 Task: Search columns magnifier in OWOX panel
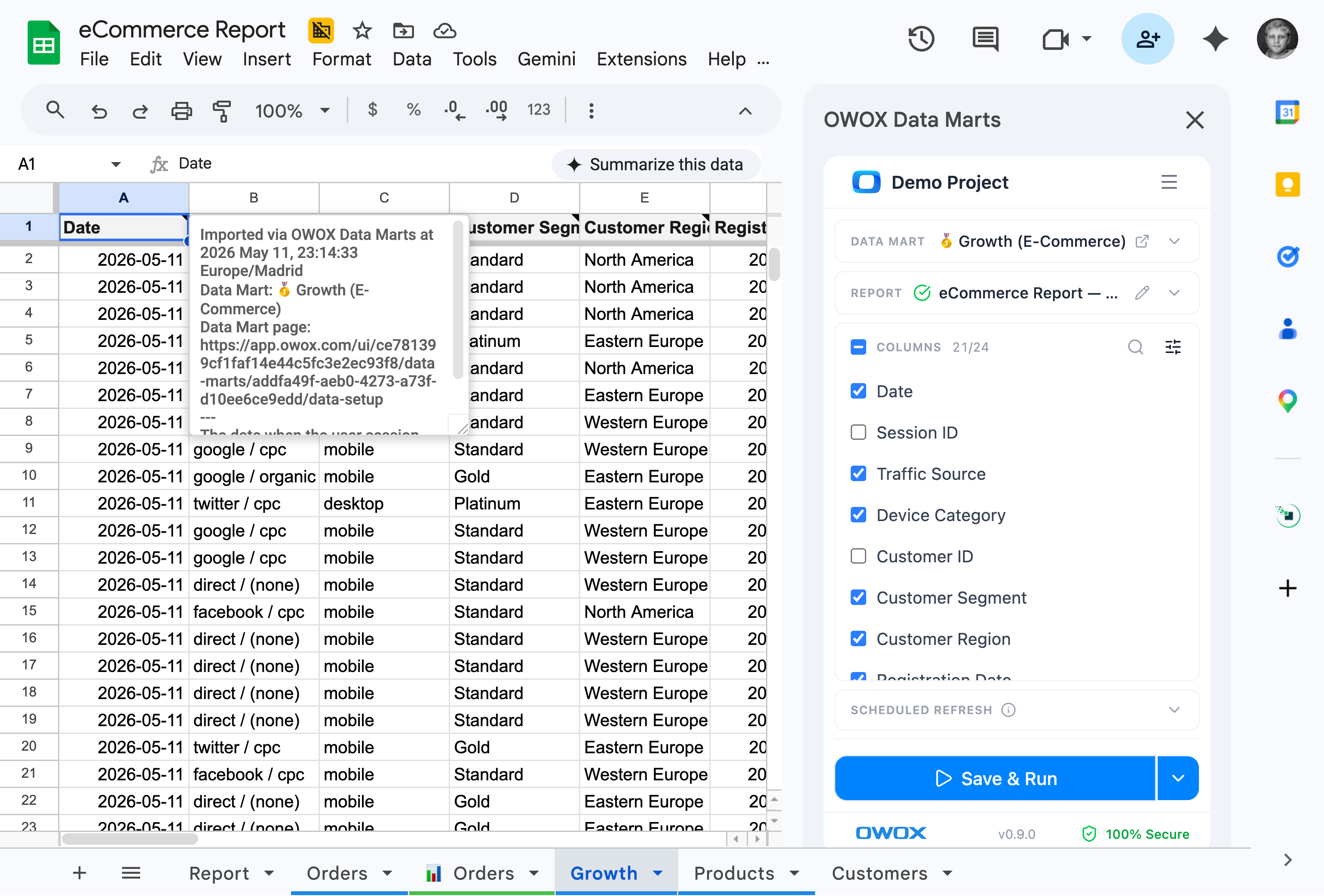(1135, 347)
